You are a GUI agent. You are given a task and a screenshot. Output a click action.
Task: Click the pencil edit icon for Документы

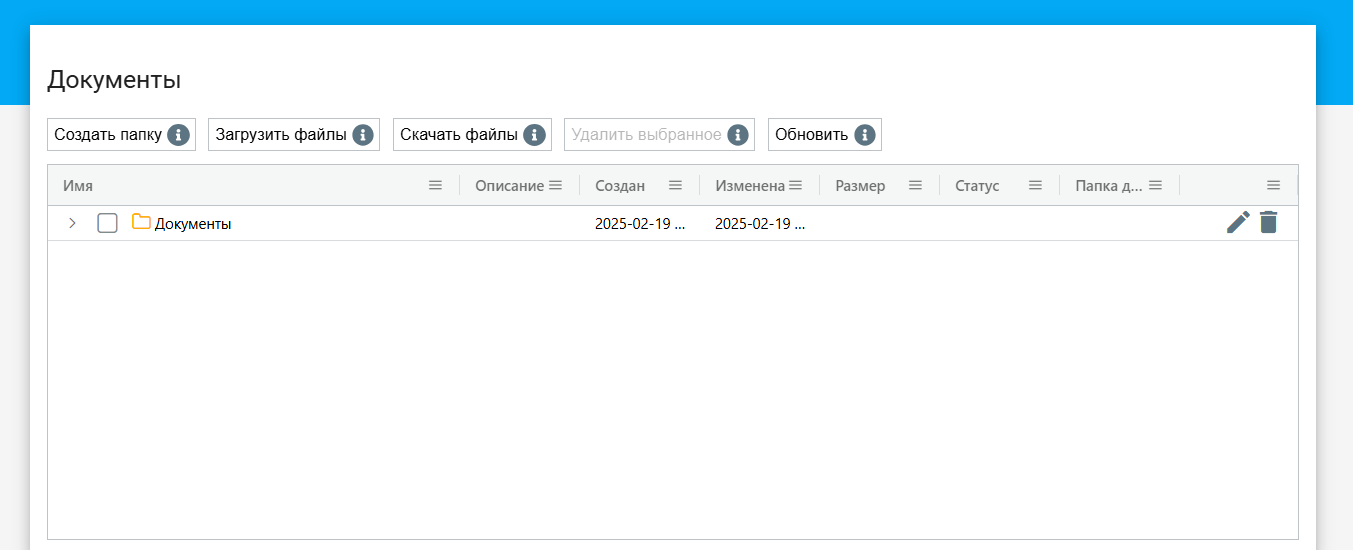click(1238, 223)
